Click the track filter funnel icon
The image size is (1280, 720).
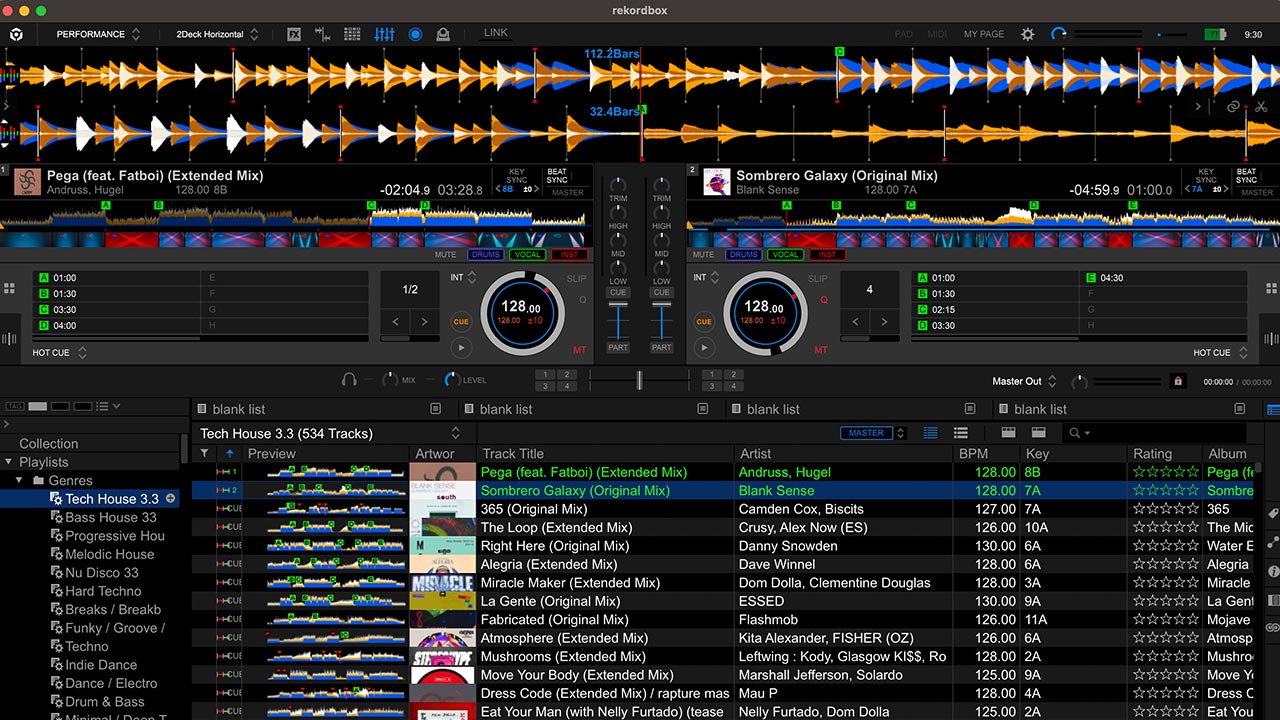click(204, 453)
